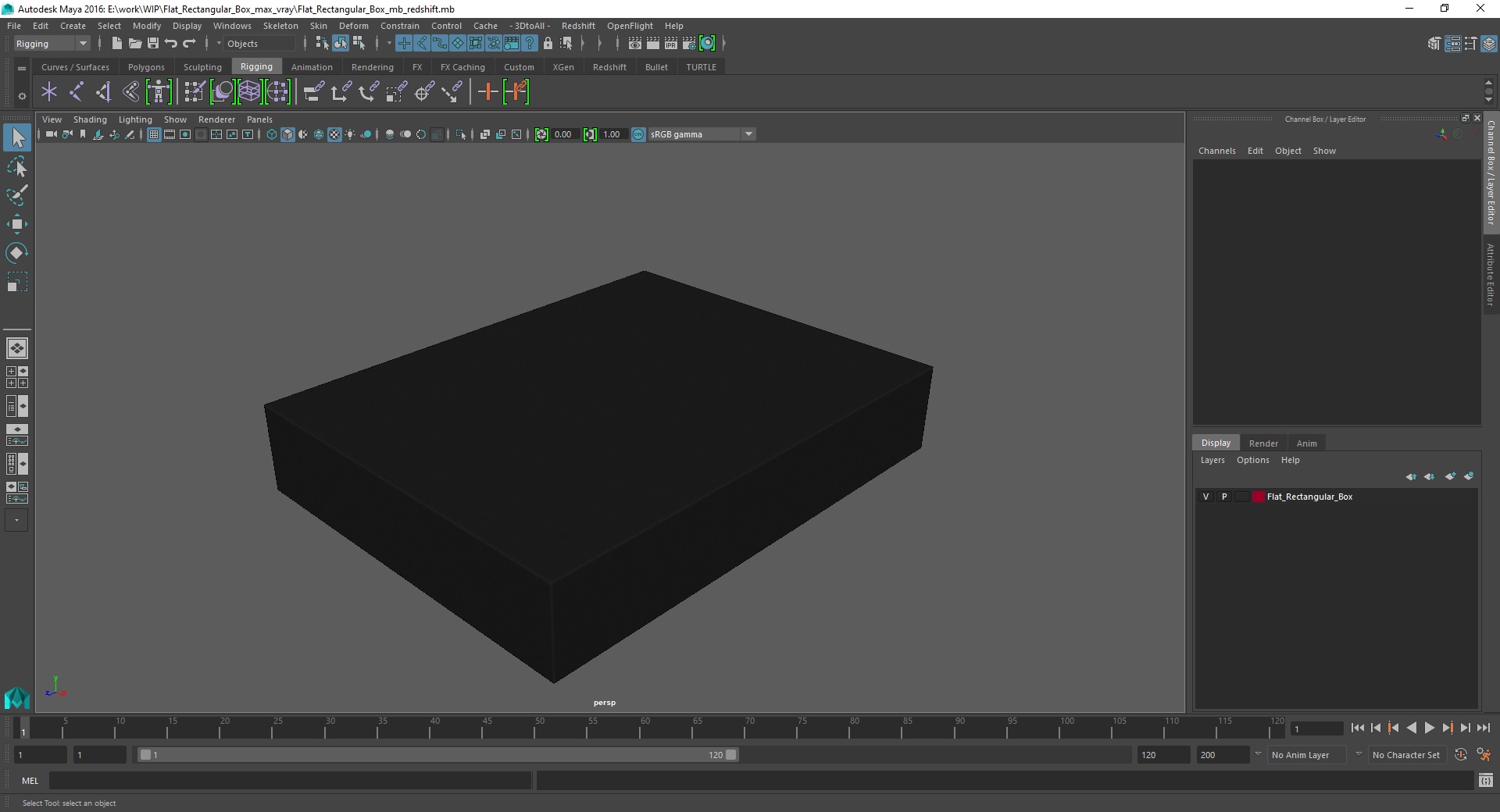
Task: Switch to the Anim layer tab
Action: tap(1306, 443)
